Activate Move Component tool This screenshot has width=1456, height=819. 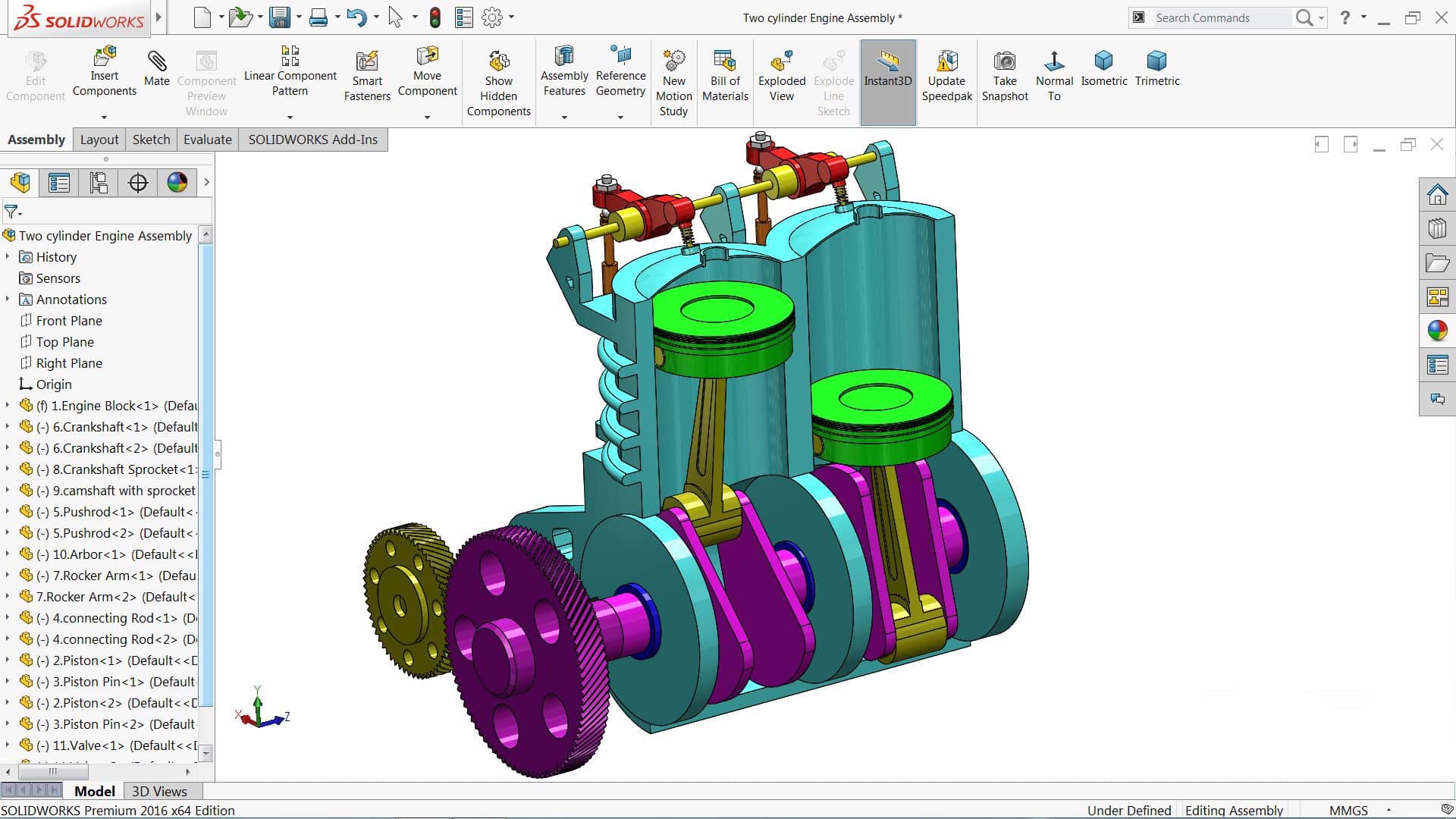[x=427, y=72]
